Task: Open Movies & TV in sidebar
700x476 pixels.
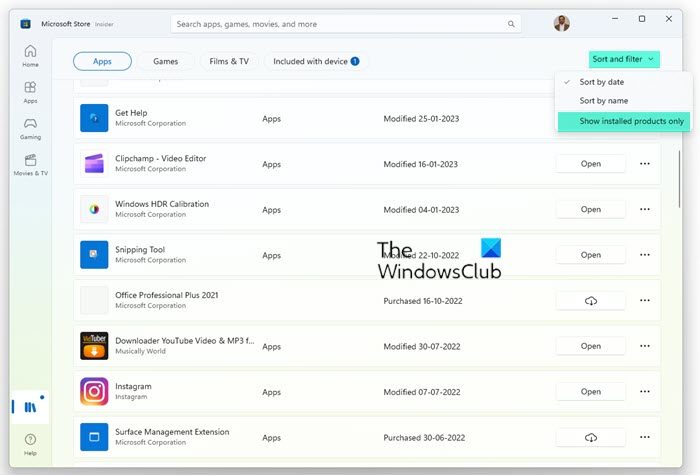Action: [x=30, y=164]
